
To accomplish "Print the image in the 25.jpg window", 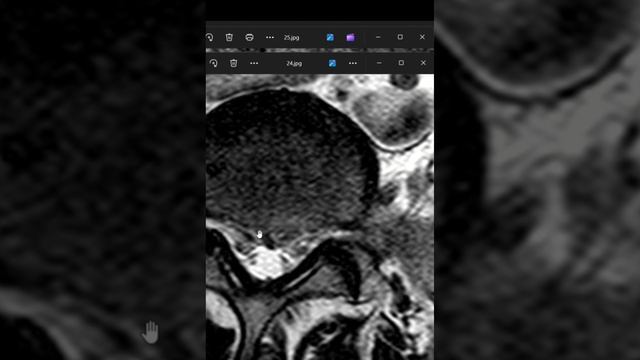I will tap(249, 37).
